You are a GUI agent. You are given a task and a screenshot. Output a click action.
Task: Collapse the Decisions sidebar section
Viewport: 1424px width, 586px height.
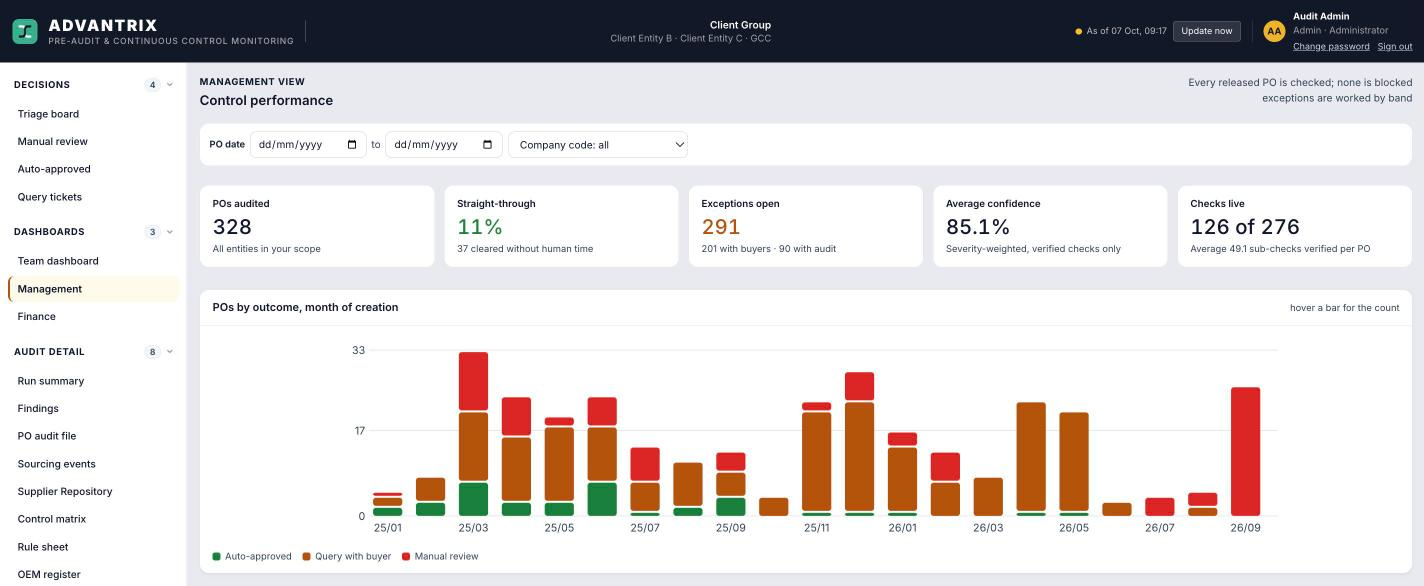coord(170,85)
